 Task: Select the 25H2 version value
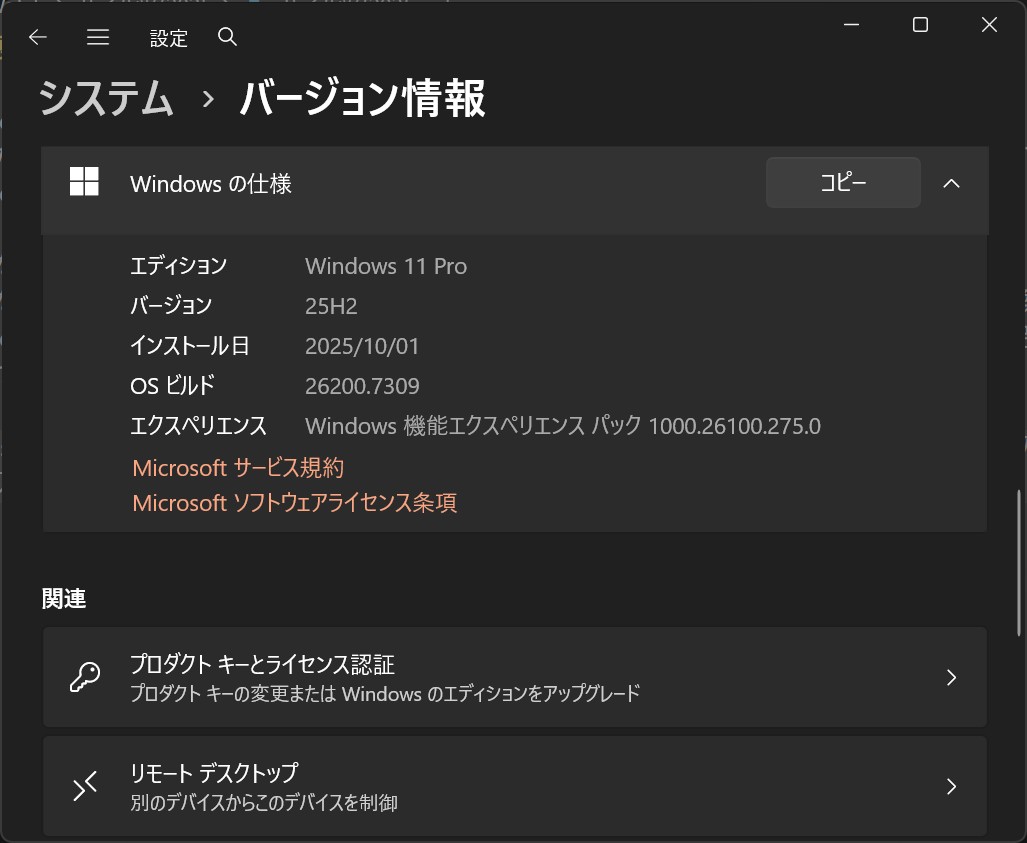click(x=331, y=306)
